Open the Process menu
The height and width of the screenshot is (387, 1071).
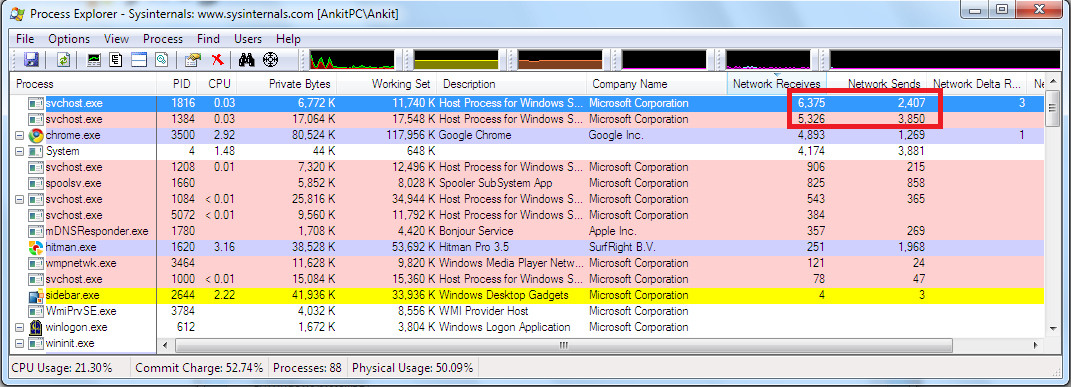point(163,39)
